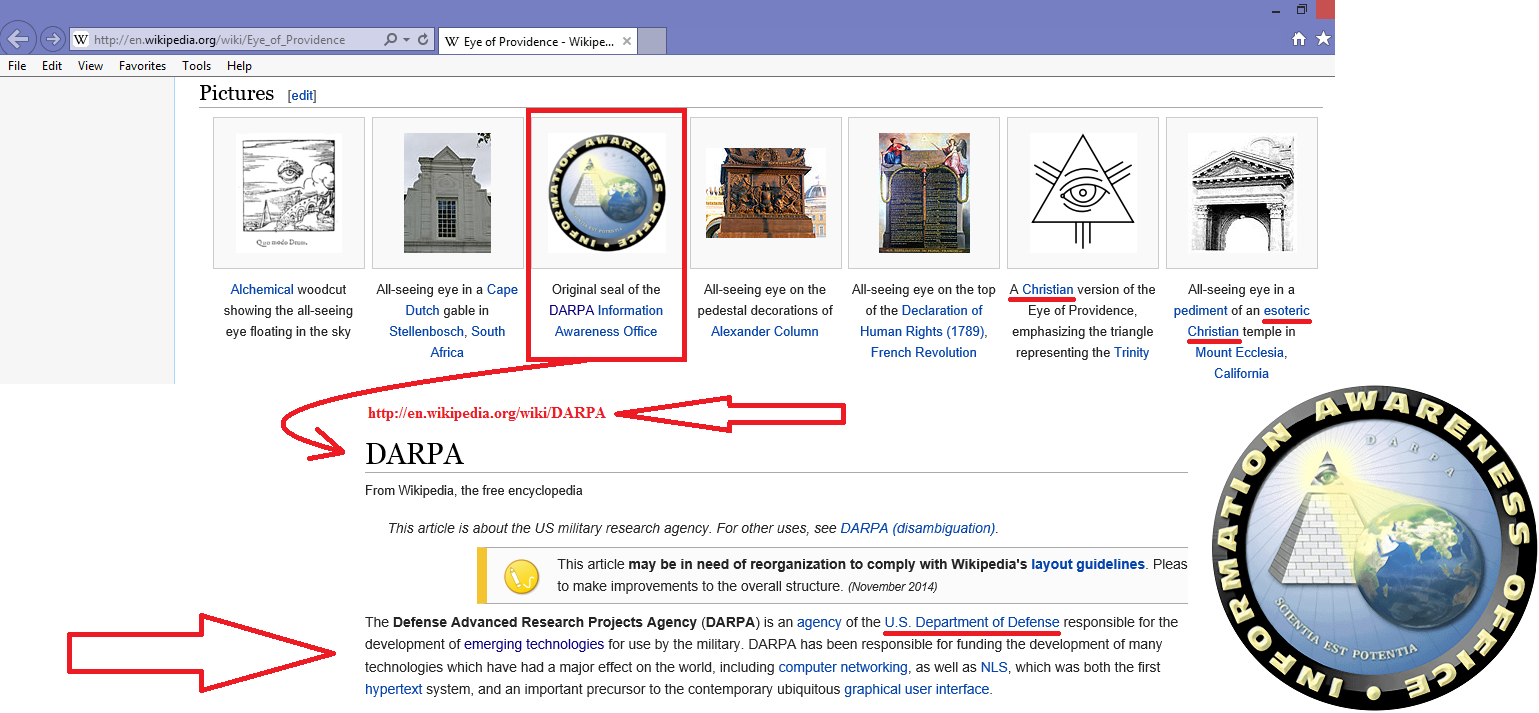Click the browser Back arrow button
Screen dimensions: 1539x713
(20, 39)
